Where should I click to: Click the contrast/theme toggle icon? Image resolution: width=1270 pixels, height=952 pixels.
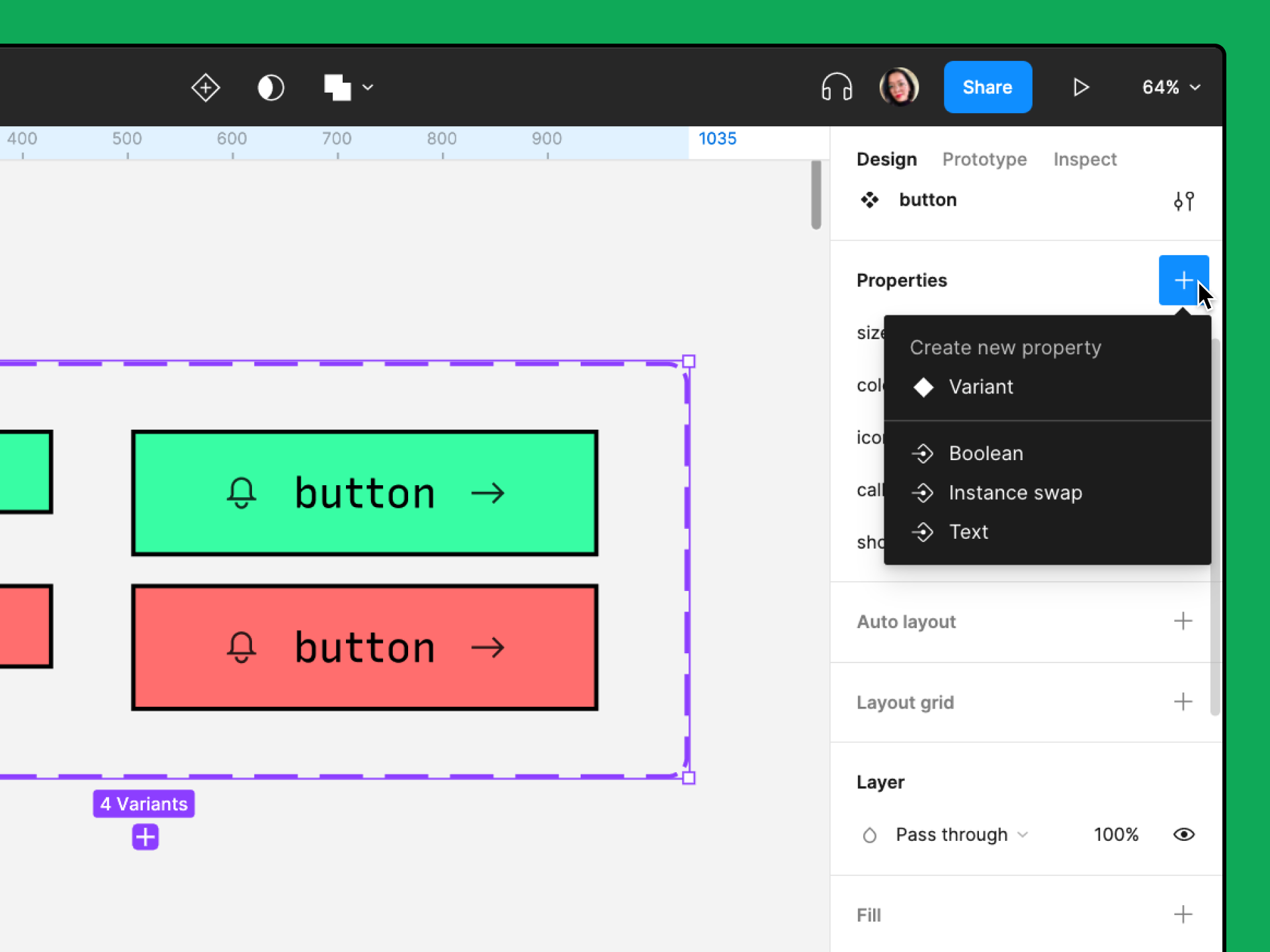pos(271,88)
